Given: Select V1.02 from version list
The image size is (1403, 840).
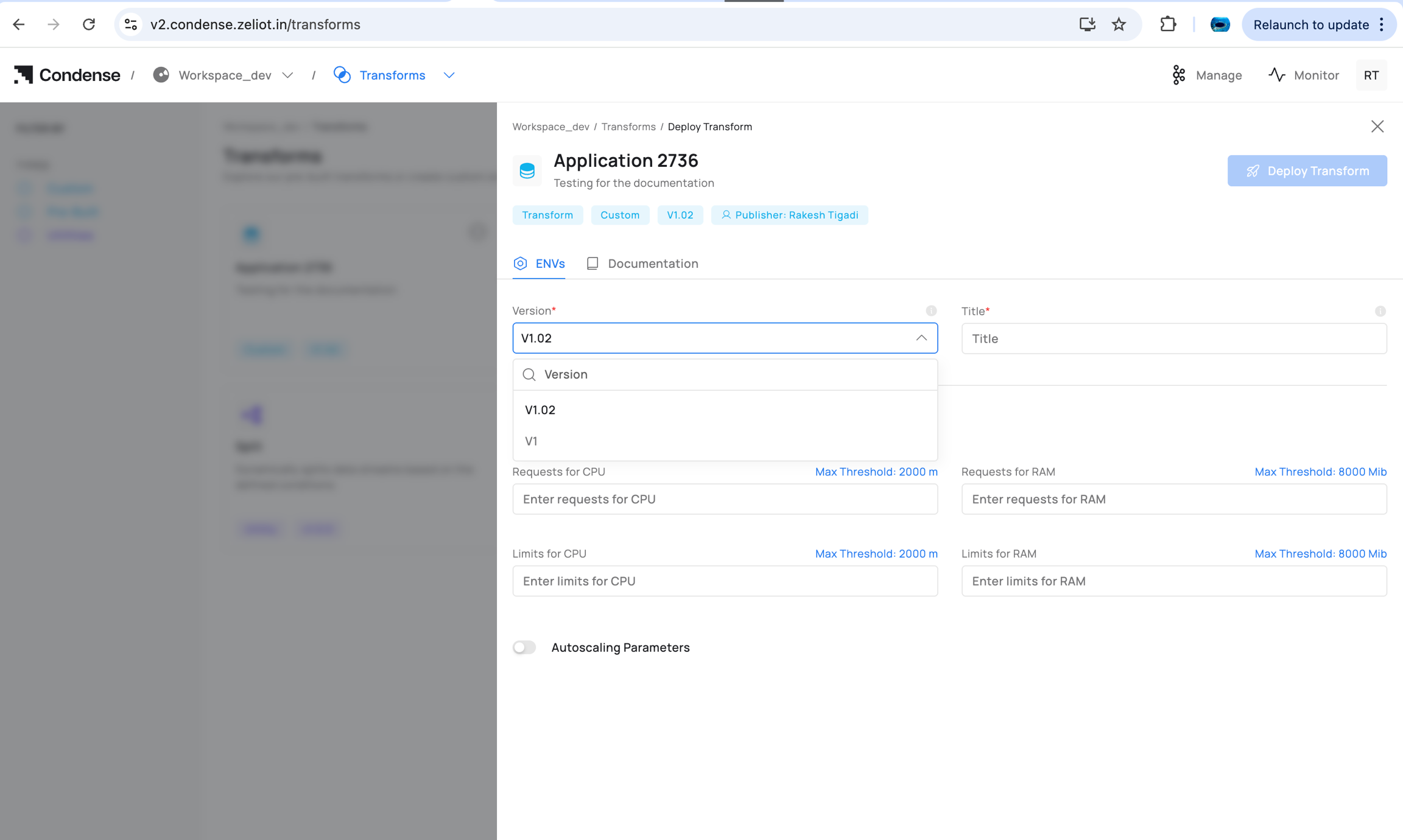Looking at the screenshot, I should click(x=540, y=410).
